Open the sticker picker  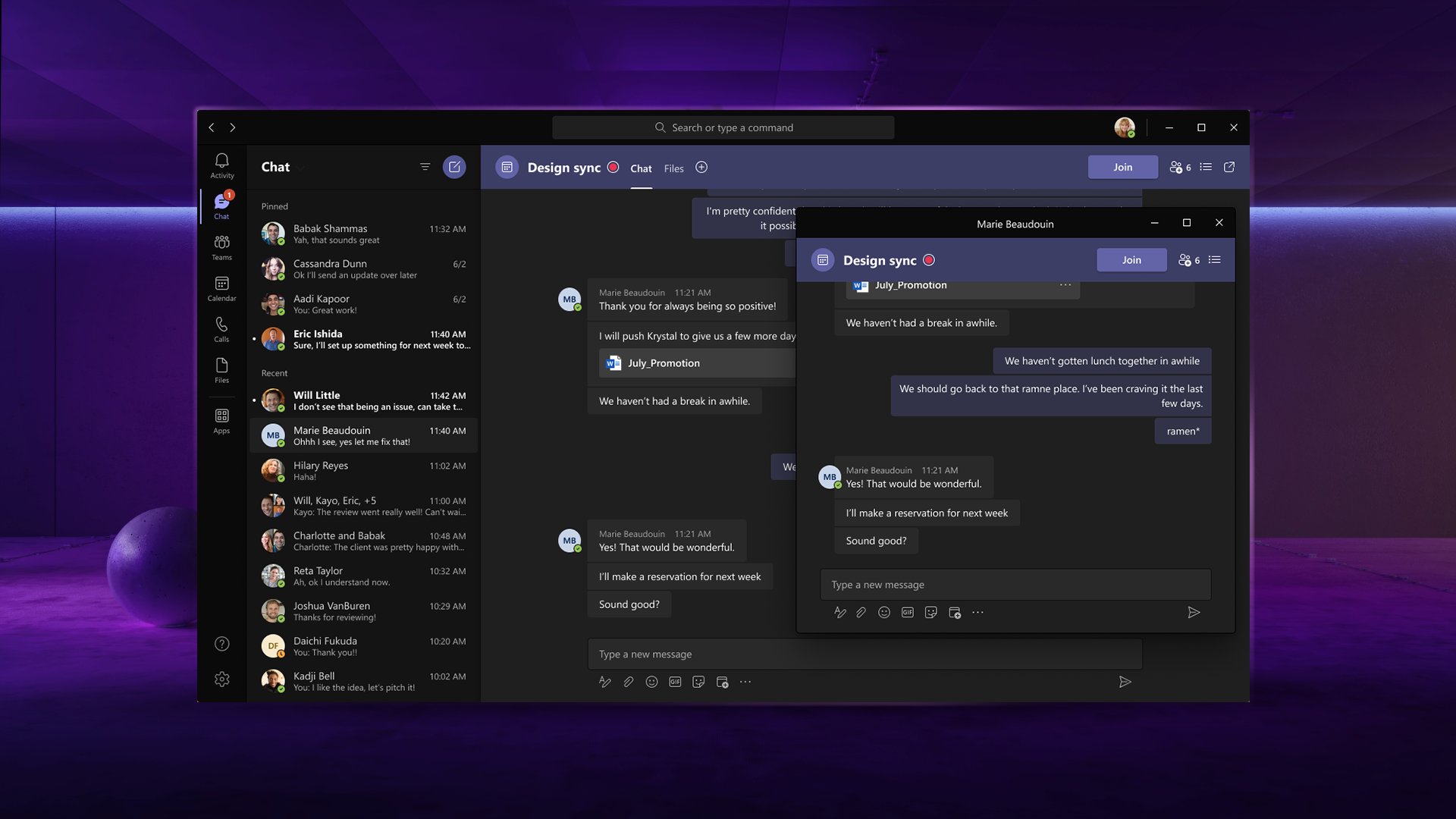click(x=698, y=682)
